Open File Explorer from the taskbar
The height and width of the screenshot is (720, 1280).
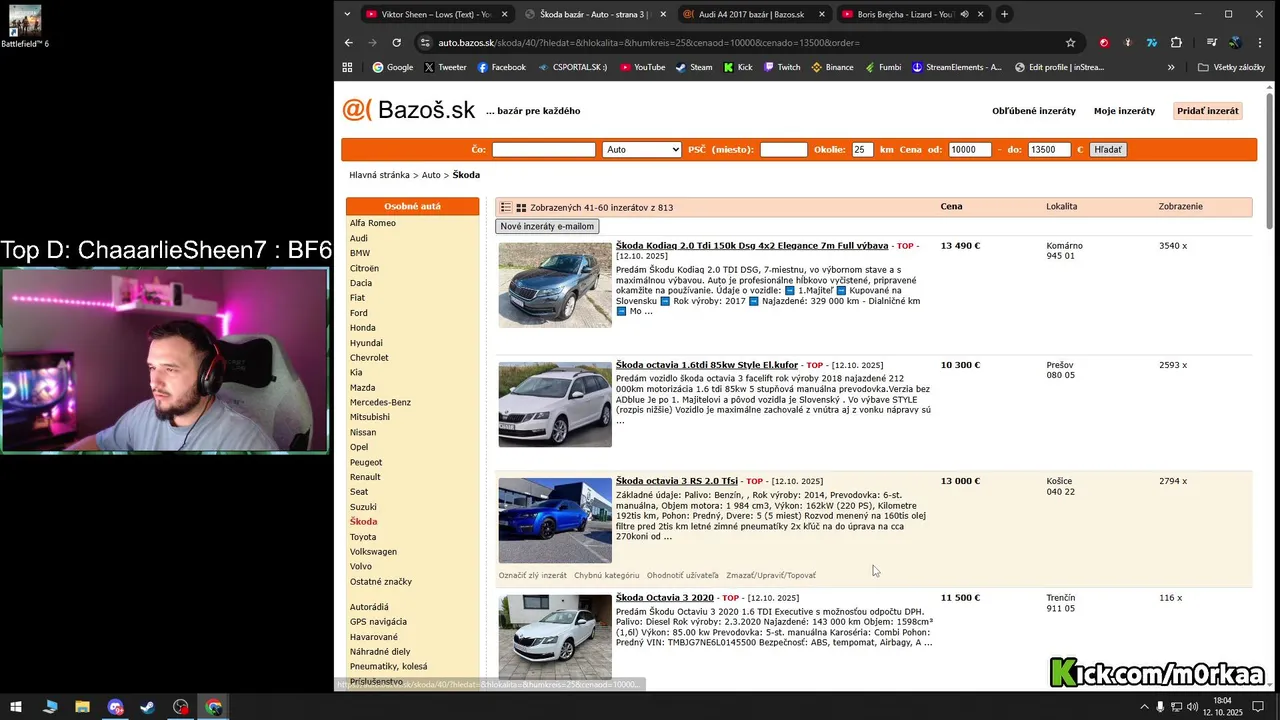click(x=83, y=707)
